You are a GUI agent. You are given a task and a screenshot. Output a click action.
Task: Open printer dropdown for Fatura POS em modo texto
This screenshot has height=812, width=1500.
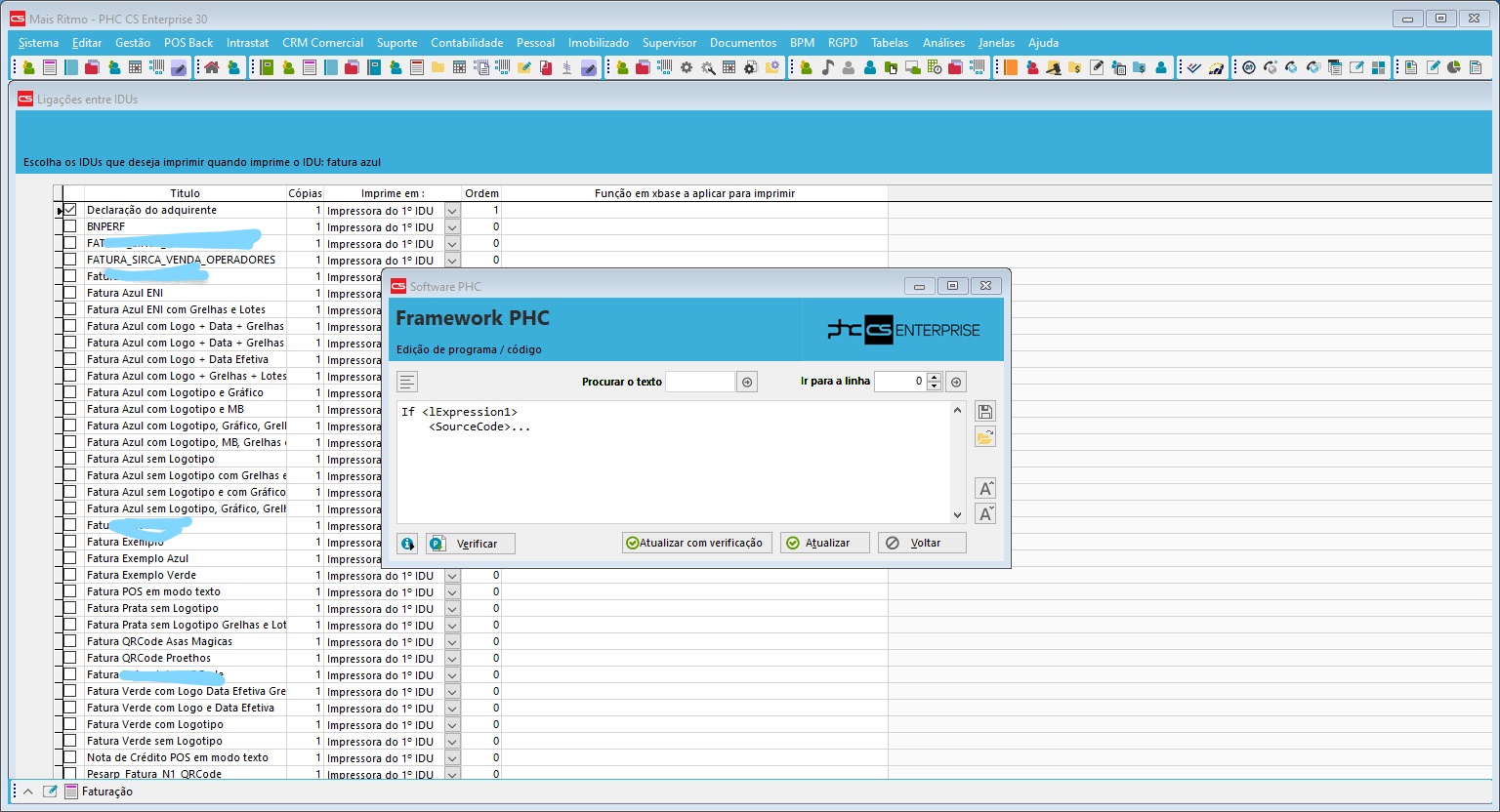click(x=451, y=591)
